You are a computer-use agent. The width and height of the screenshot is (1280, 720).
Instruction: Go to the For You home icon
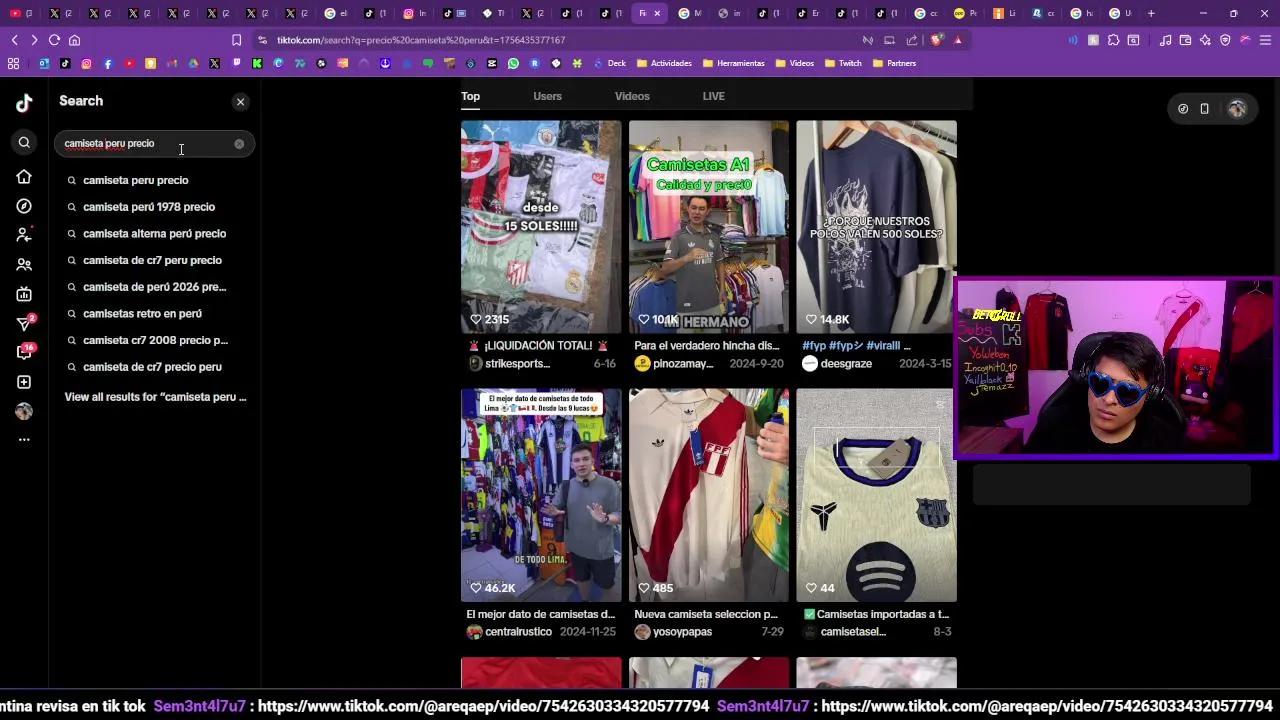pyautogui.click(x=24, y=177)
